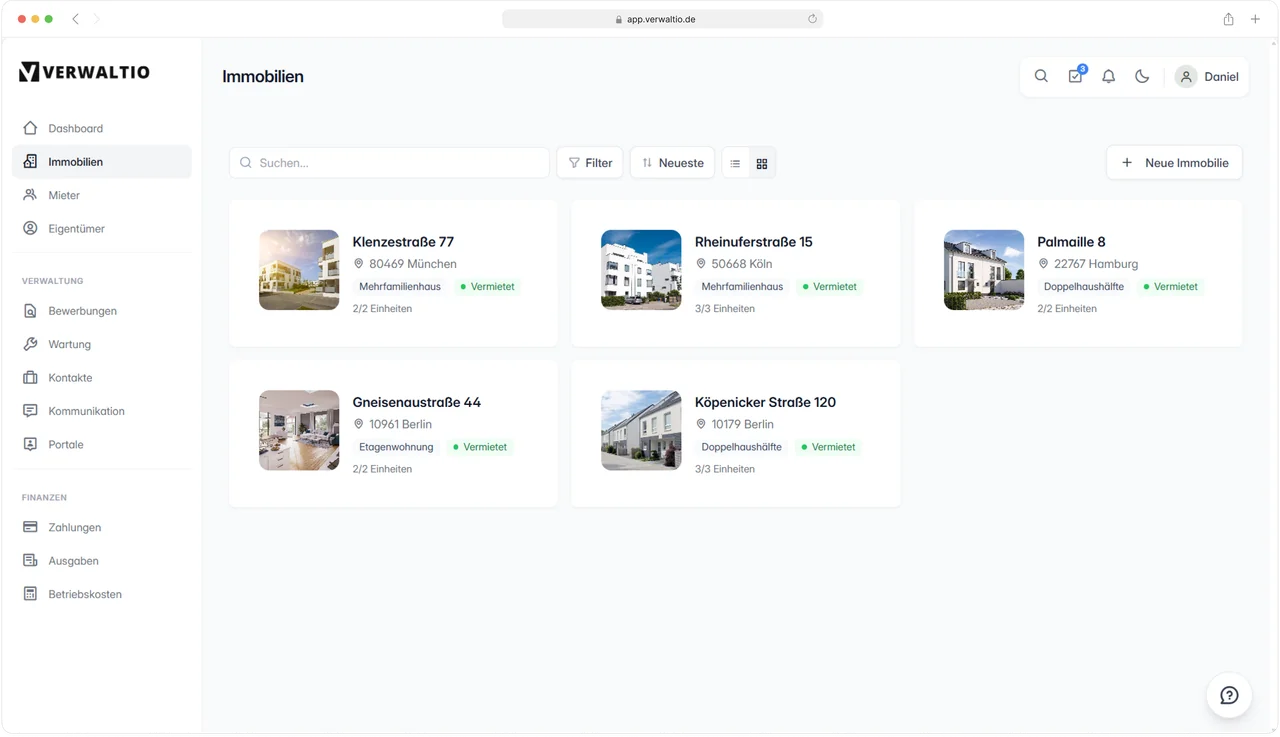Viewport: 1280px width, 737px height.
Task: Click the Neue Immobilie button
Action: pos(1174,163)
